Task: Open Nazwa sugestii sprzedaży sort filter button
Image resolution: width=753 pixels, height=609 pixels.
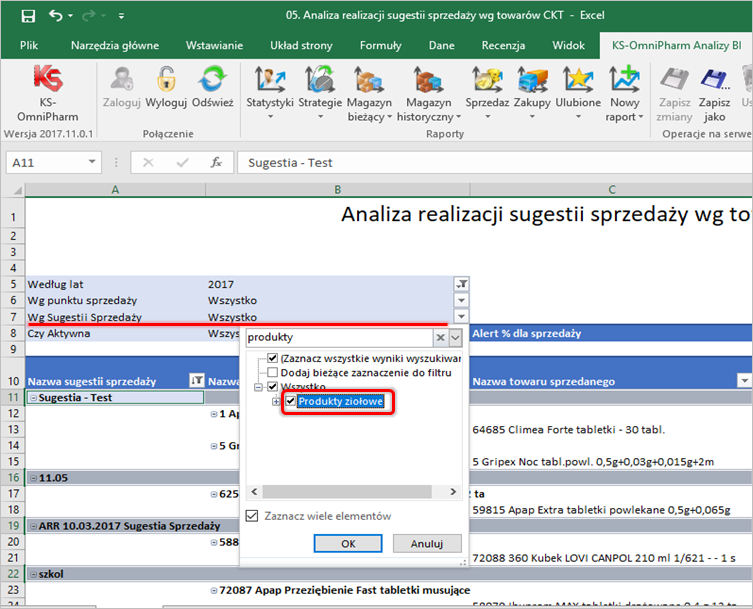Action: click(x=196, y=381)
